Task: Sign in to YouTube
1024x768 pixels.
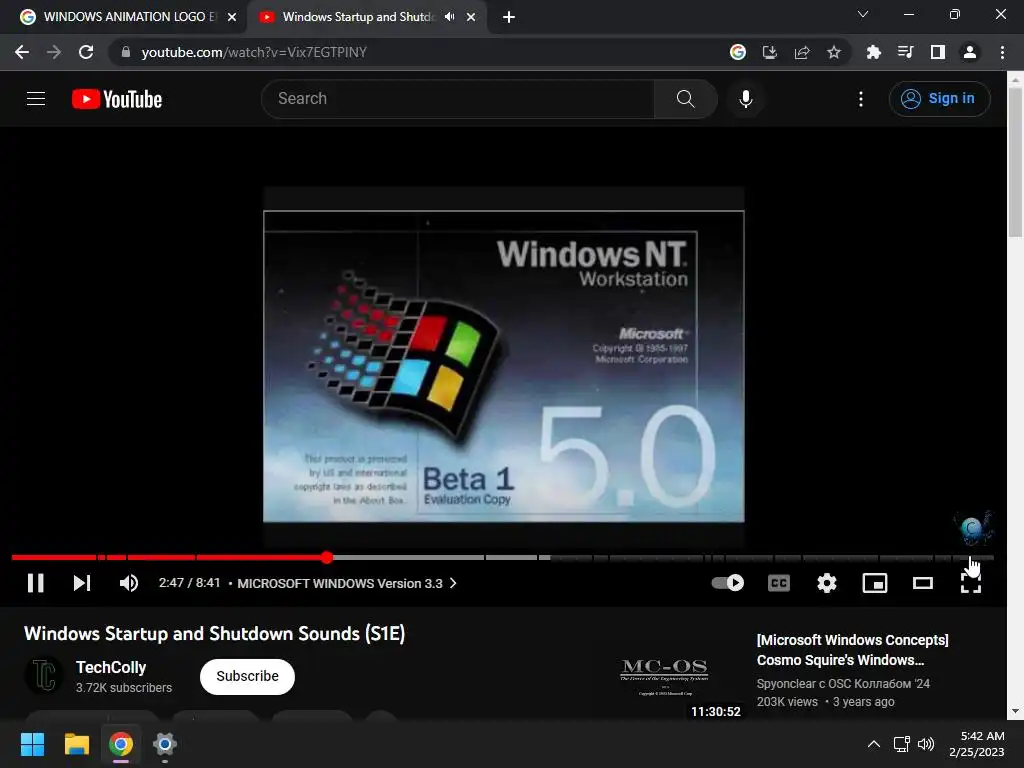Action: tap(939, 99)
